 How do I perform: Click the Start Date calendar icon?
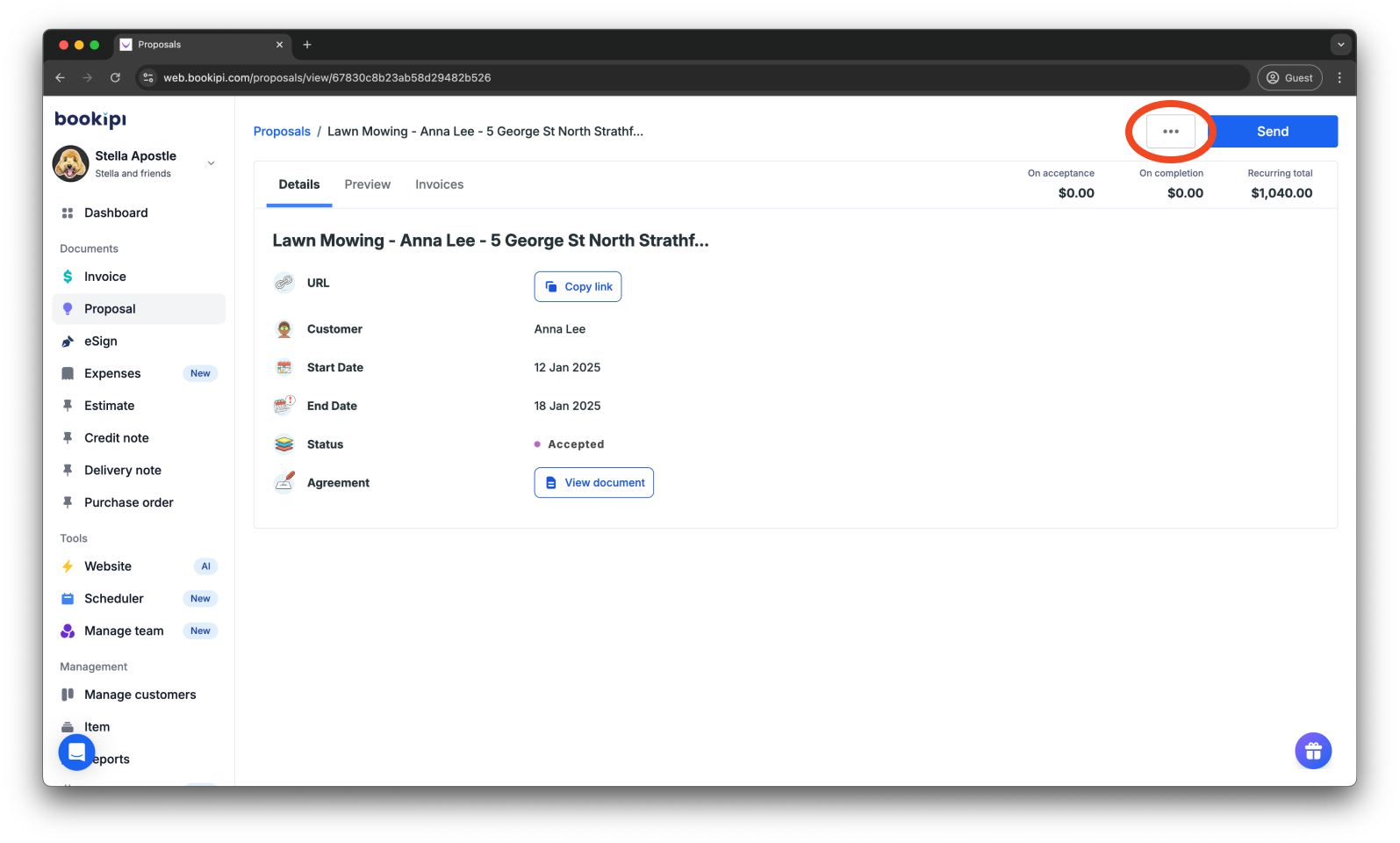point(284,367)
